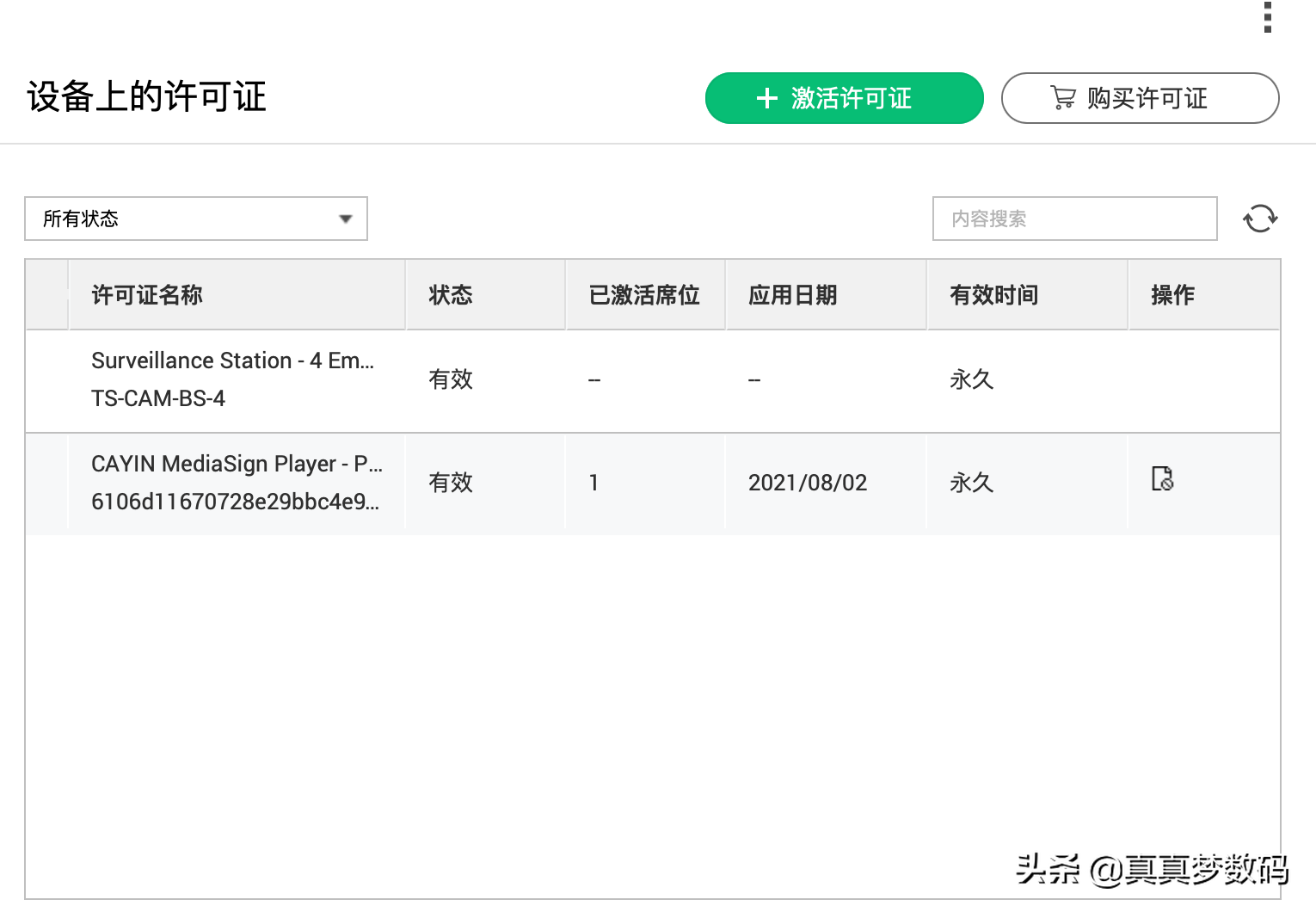Click the 2021/08/02 application date cell
Viewport: 1316px width, 912px height.
tap(807, 483)
